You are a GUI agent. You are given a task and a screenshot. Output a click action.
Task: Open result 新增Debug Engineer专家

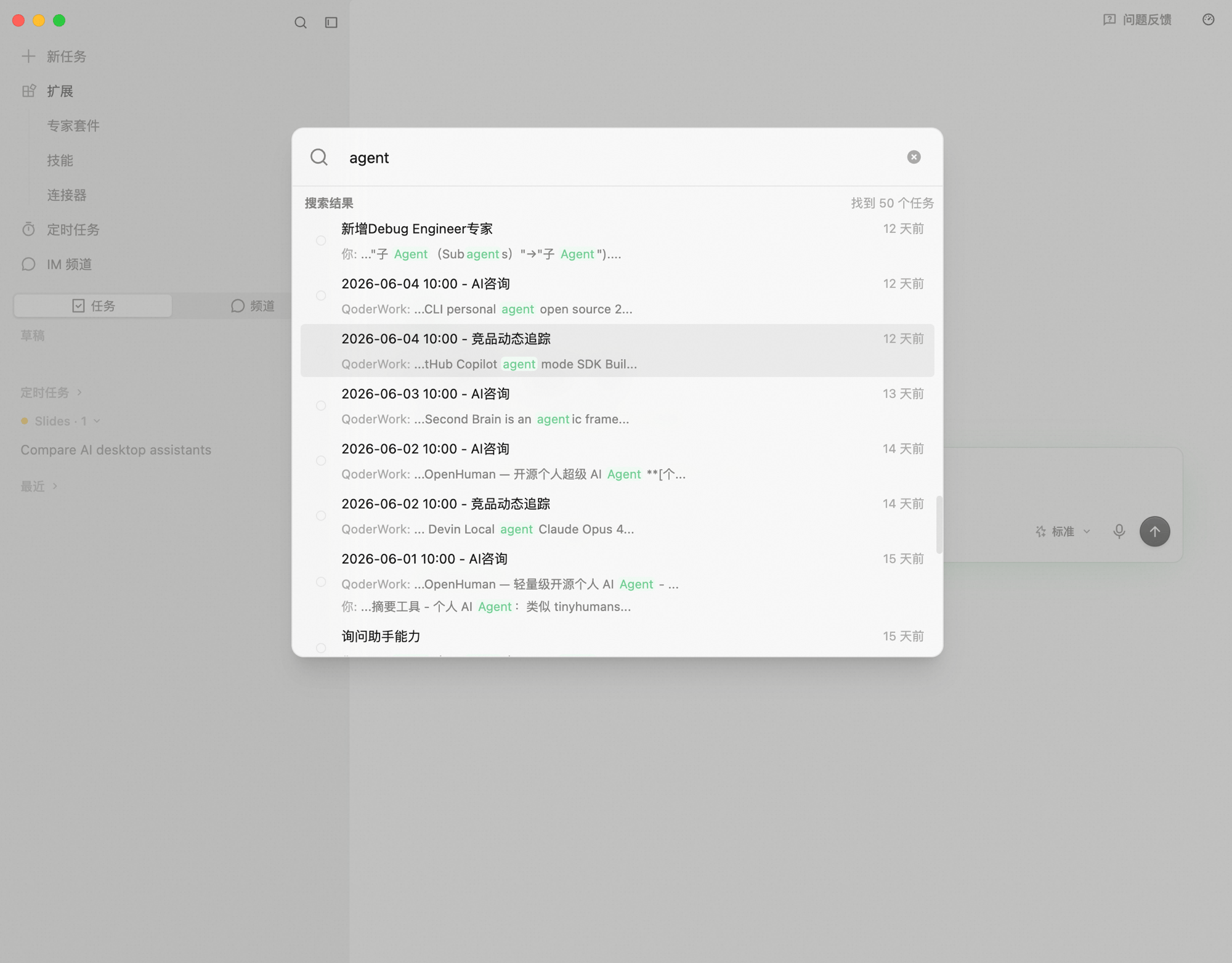617,241
